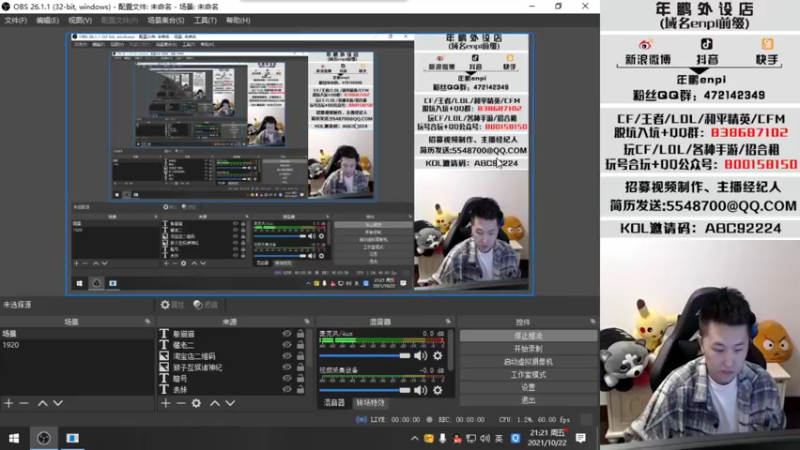Toggle visibility eye for the last source in 来源 list
The image size is (800, 450).
coord(287,389)
